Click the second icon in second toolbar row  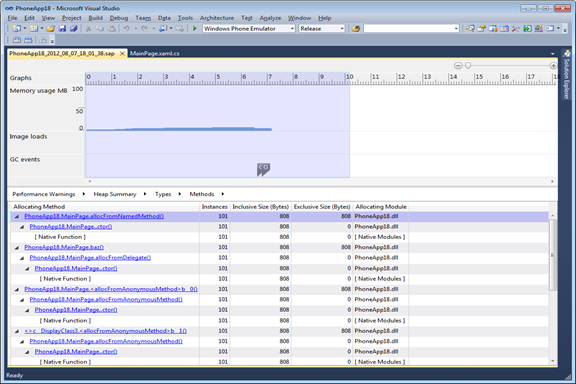28,40
